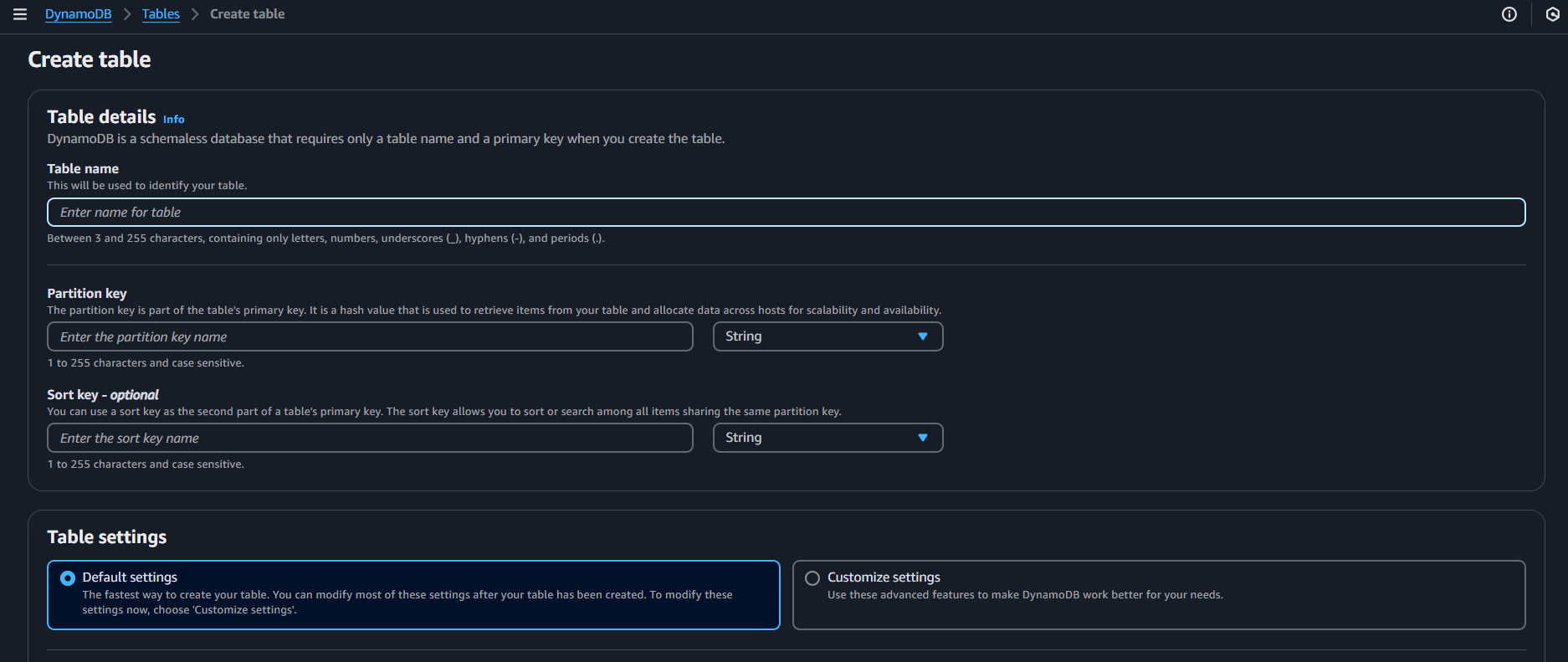1568x662 pixels.
Task: Click the 'Between 3 and 255 characters' hint text
Action: (x=325, y=239)
